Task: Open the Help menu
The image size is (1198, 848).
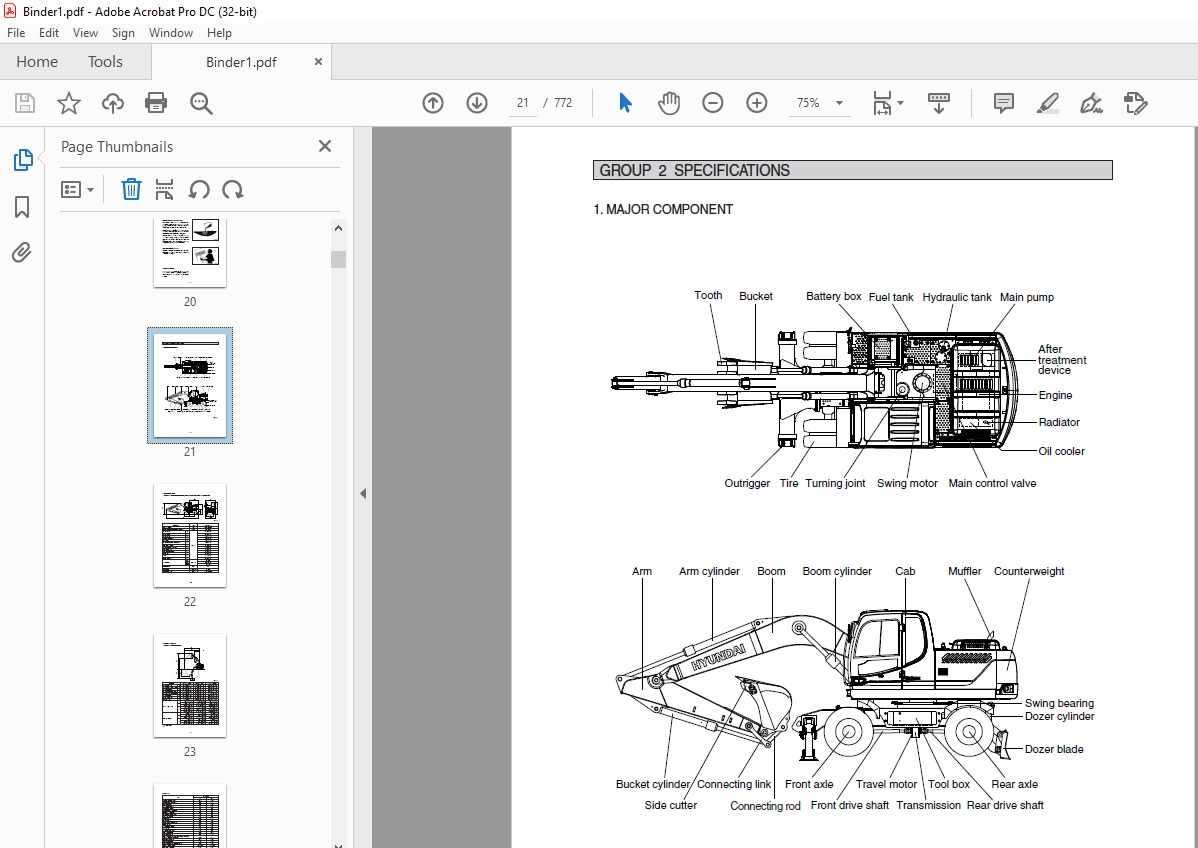Action: coord(219,33)
